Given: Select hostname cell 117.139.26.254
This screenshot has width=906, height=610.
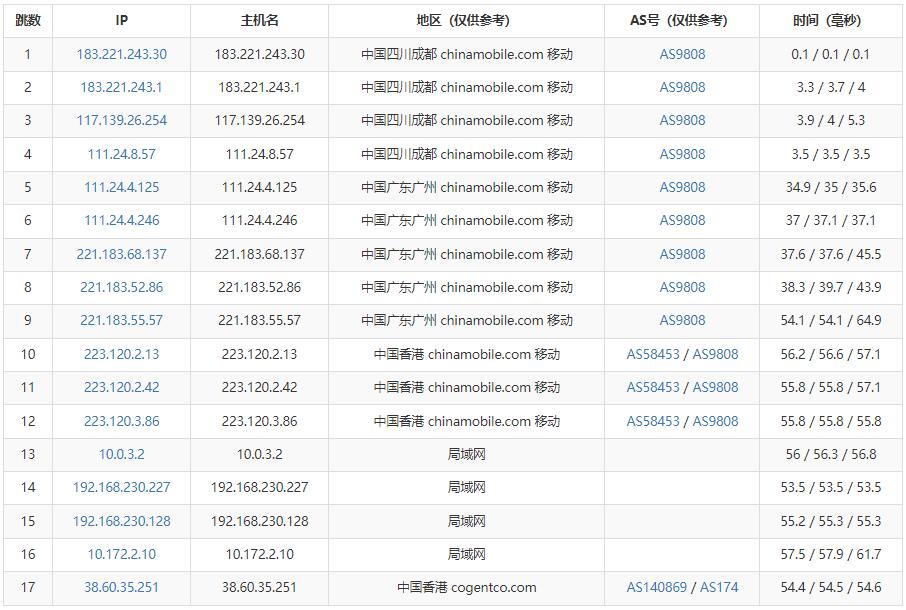Looking at the screenshot, I should point(259,120).
